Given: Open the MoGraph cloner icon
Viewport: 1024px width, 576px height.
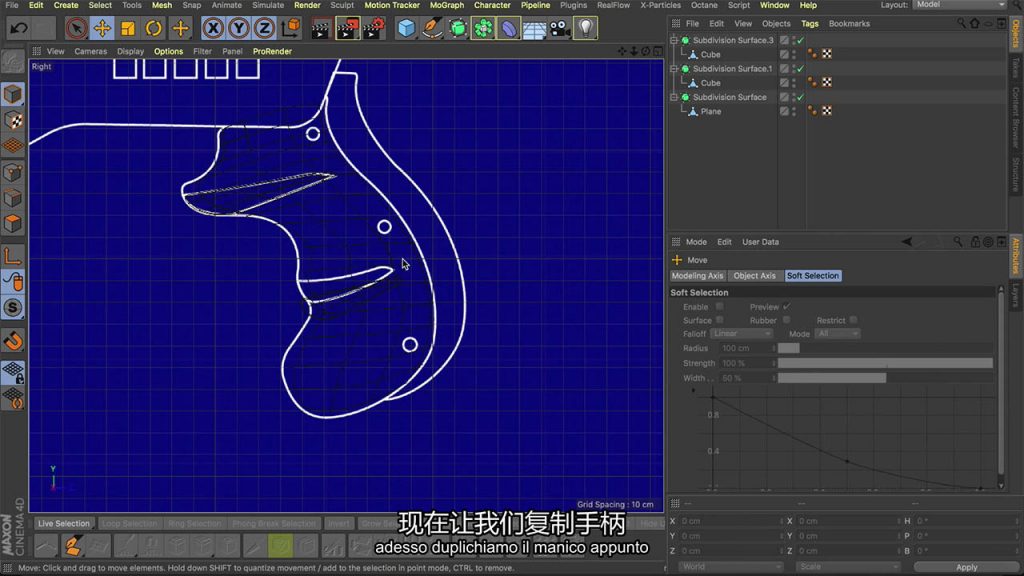Looking at the screenshot, I should pos(483,28).
